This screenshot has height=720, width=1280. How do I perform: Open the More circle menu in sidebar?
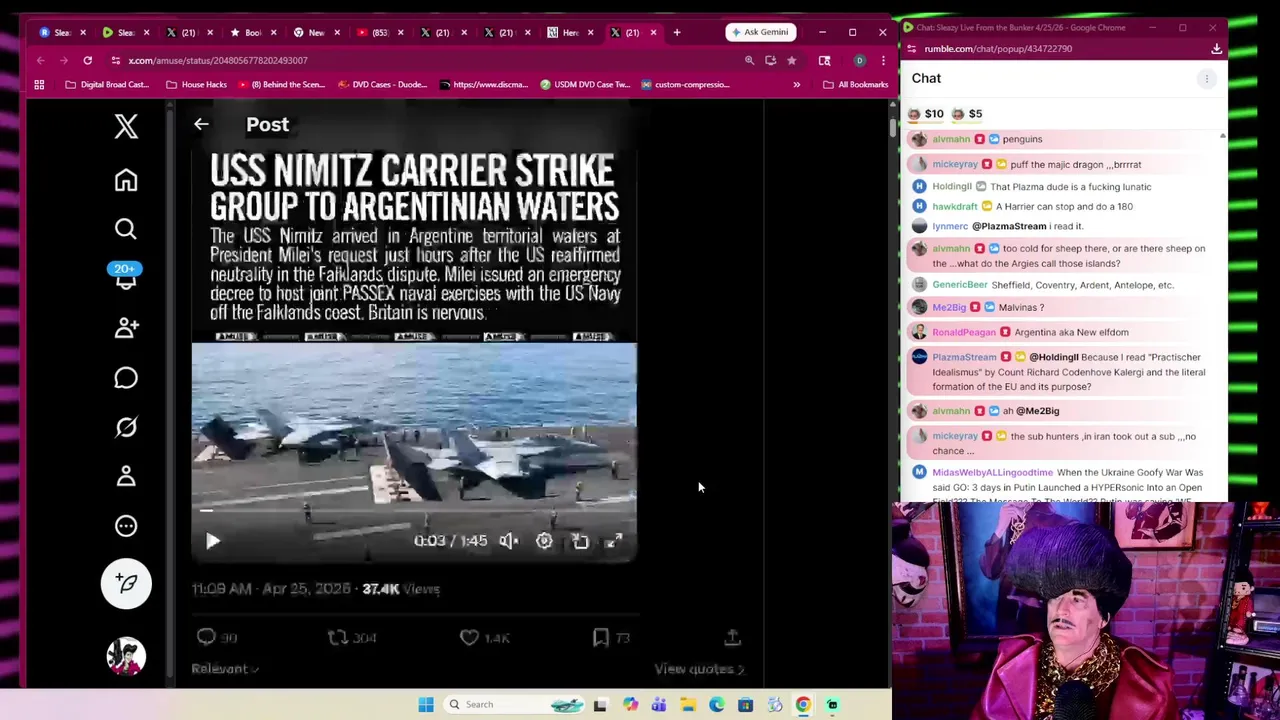(x=126, y=526)
